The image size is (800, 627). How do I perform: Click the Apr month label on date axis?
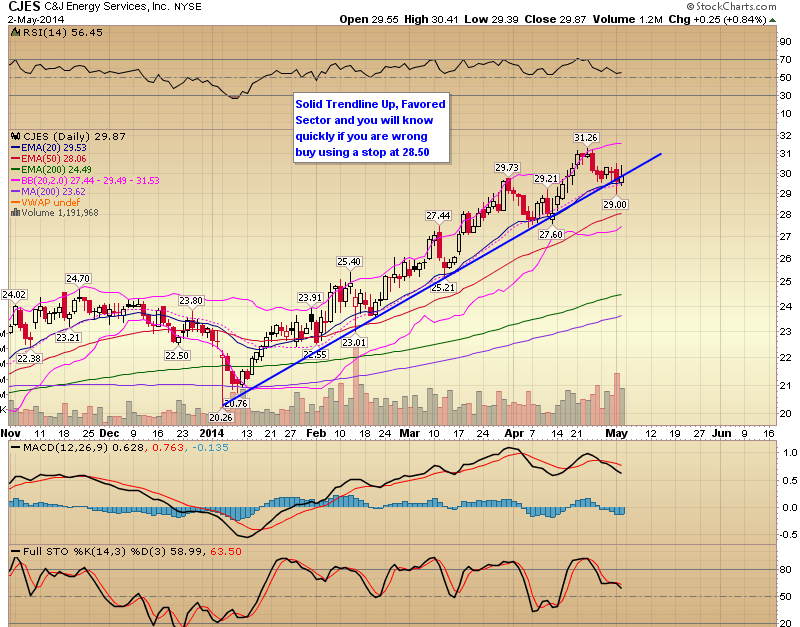point(514,433)
